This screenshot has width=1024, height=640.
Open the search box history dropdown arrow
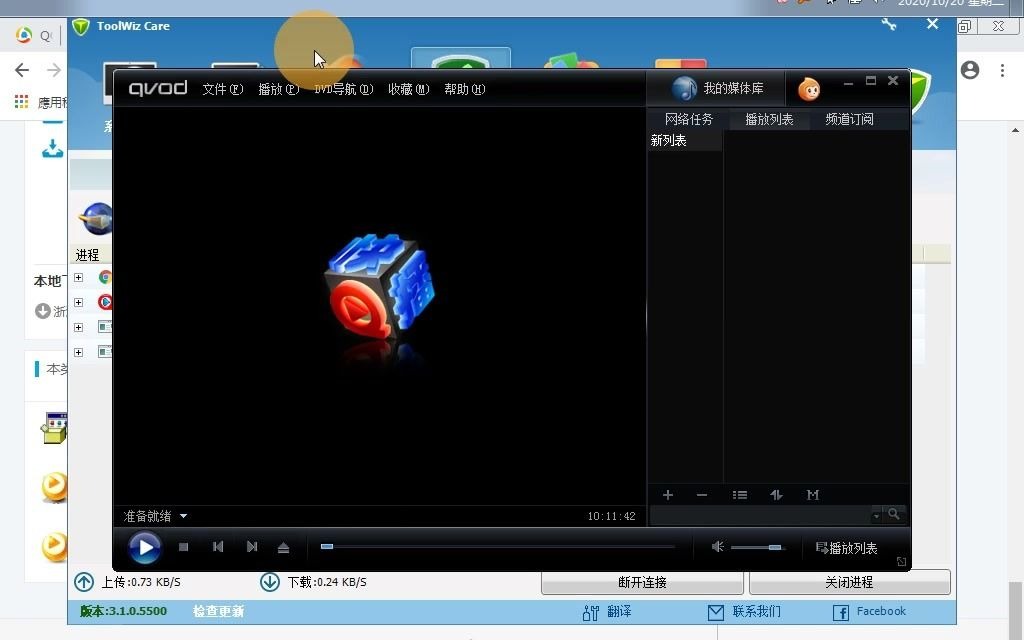pos(876,513)
